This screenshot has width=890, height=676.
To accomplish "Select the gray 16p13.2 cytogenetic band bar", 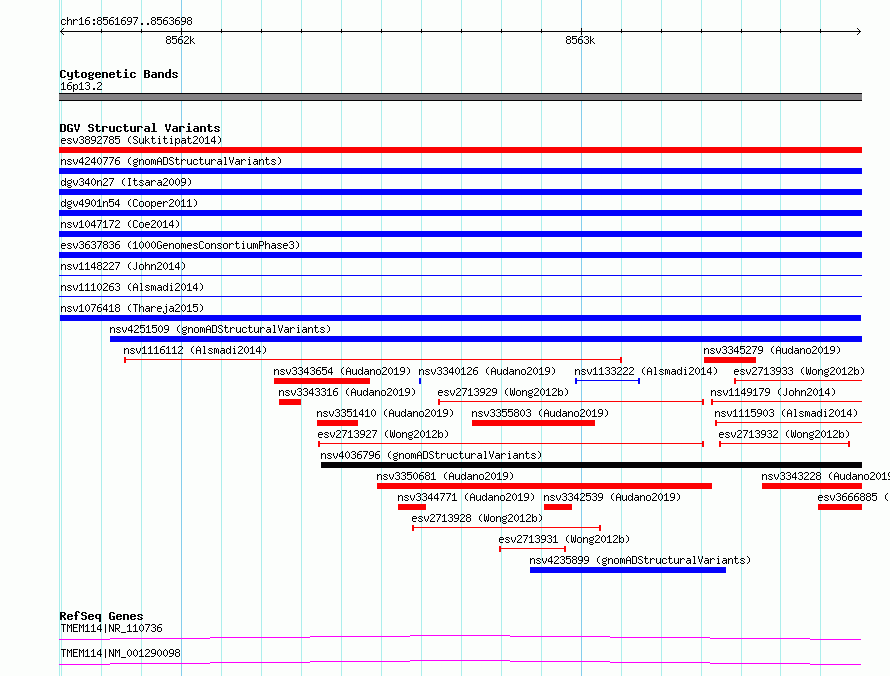I will pos(460,97).
